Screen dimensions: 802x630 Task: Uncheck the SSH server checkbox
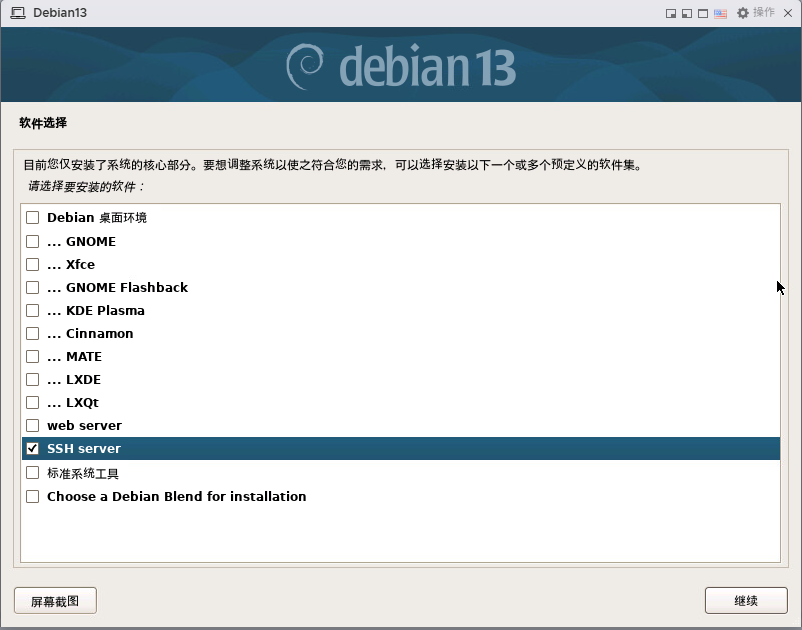click(x=33, y=449)
